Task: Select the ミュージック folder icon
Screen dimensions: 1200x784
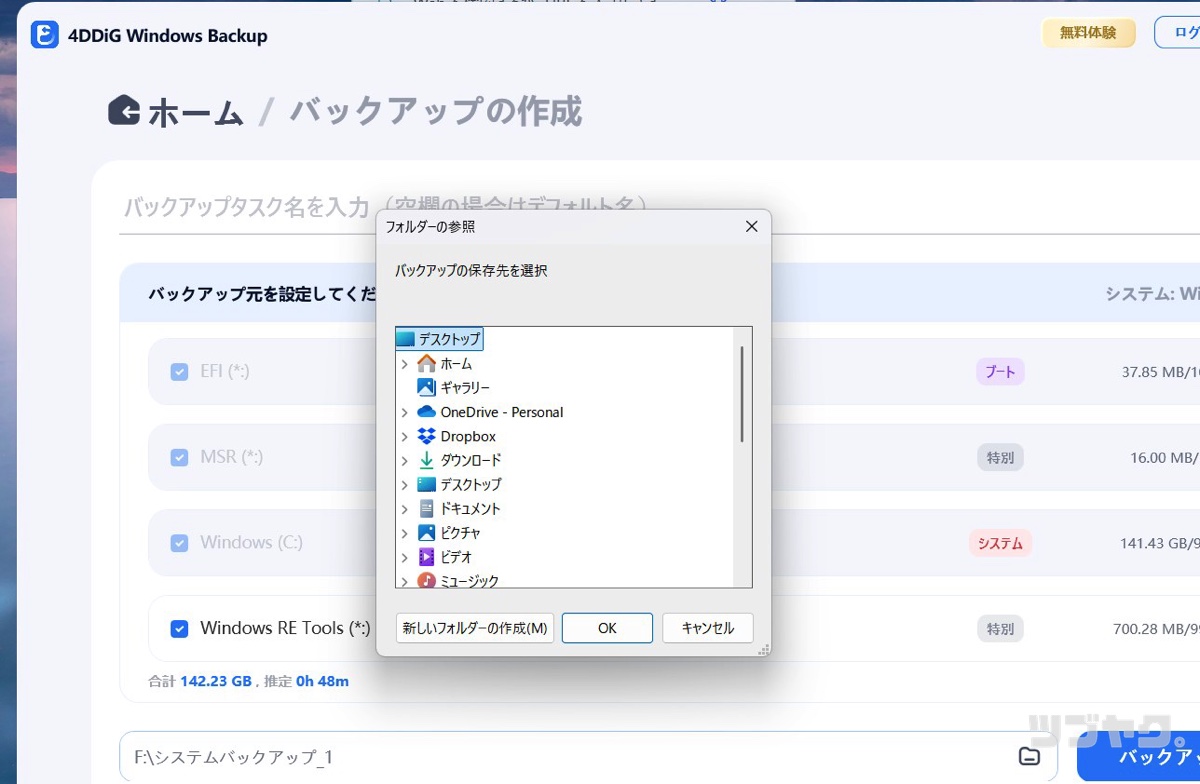Action: 427,580
